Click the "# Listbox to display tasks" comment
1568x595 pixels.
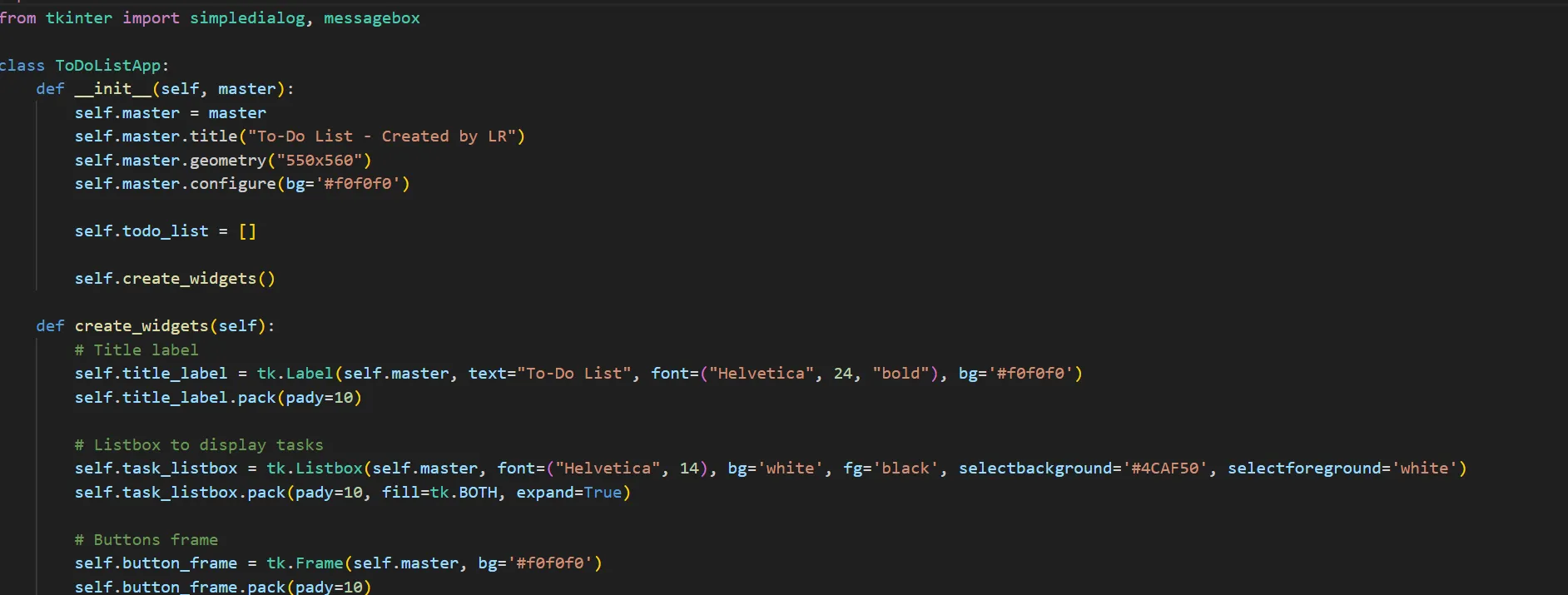click(x=199, y=445)
